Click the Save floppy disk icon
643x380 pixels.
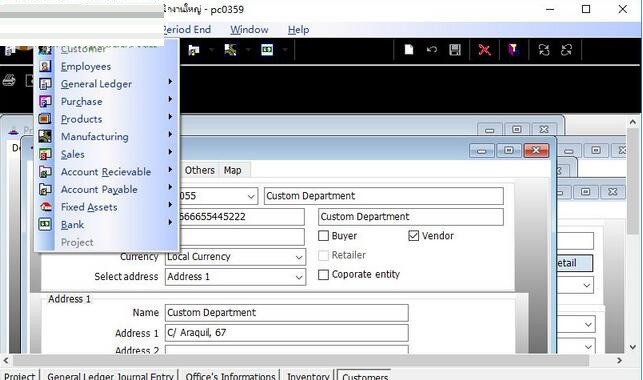455,50
